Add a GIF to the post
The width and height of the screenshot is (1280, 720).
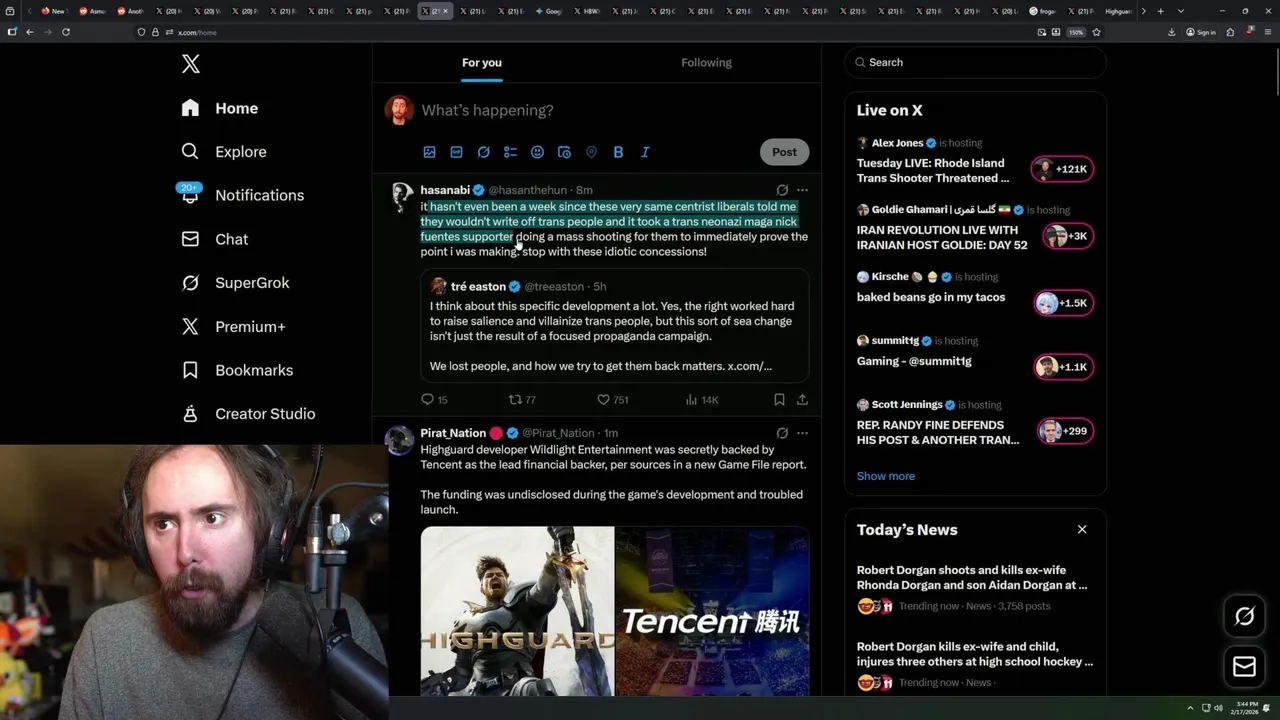point(456,152)
